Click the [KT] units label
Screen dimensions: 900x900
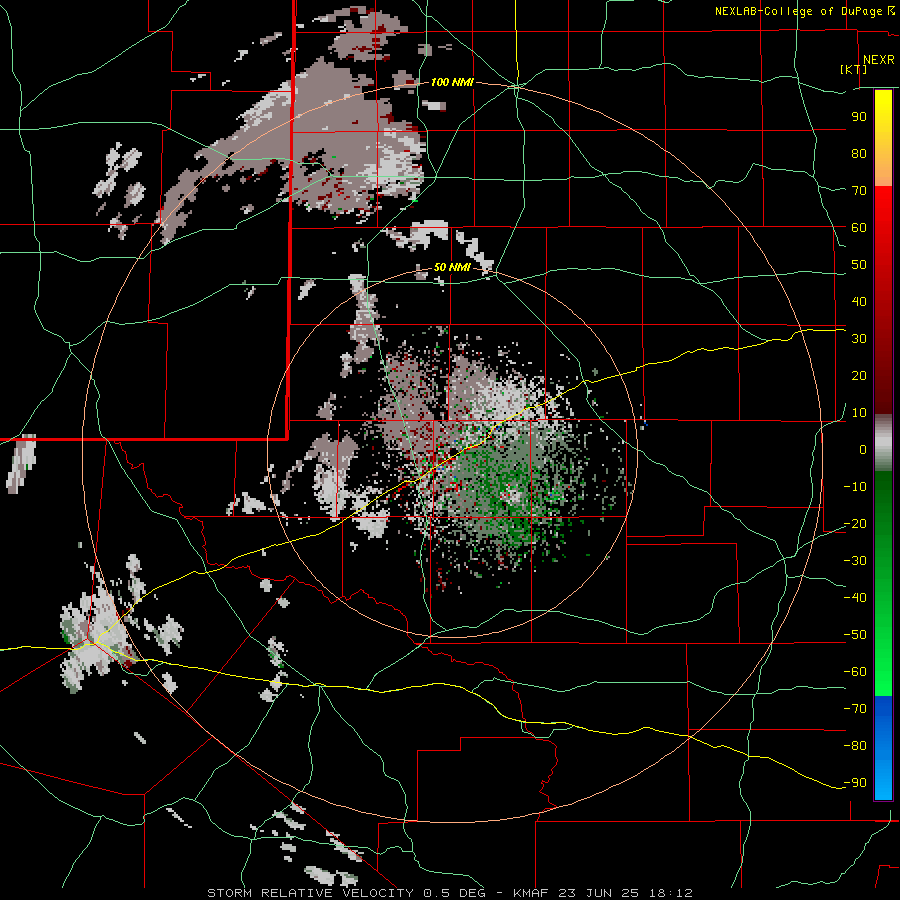[854, 69]
